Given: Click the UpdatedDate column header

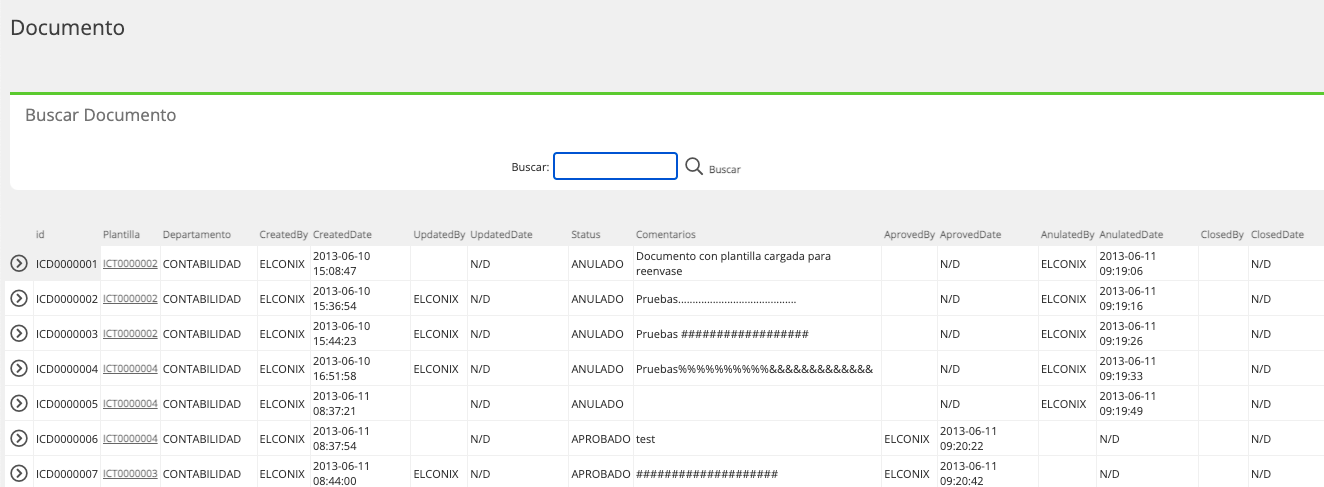Looking at the screenshot, I should (x=501, y=235).
